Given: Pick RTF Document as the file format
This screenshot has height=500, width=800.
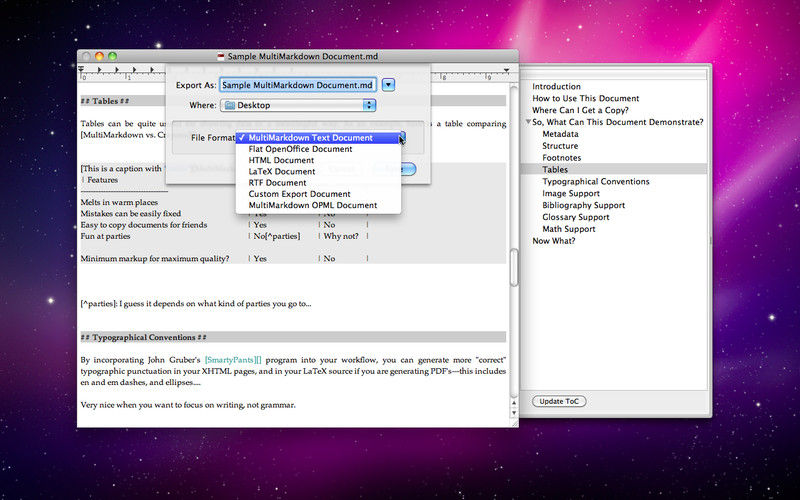Looking at the screenshot, I should [x=318, y=183].
